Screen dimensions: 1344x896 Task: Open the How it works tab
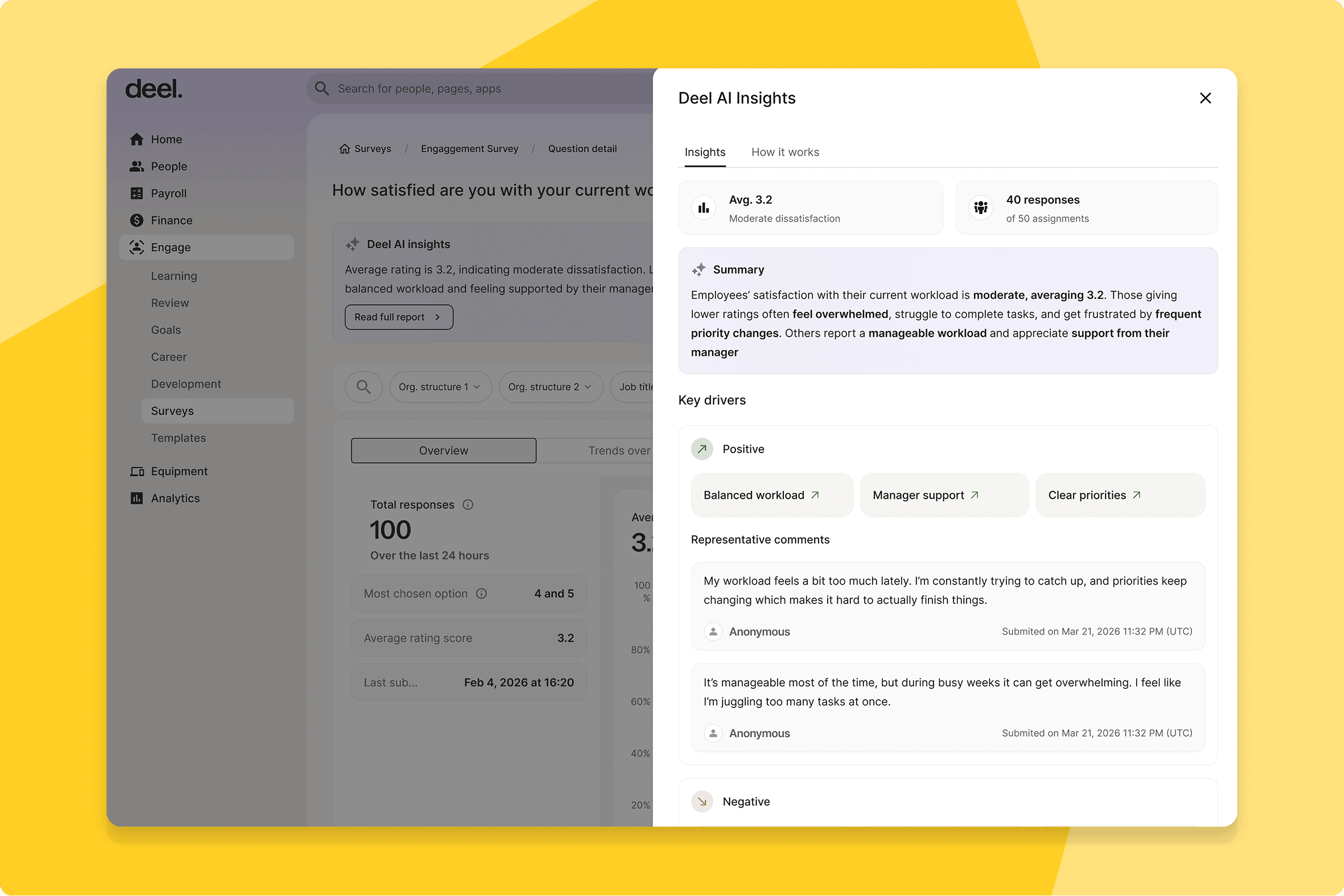pos(784,152)
